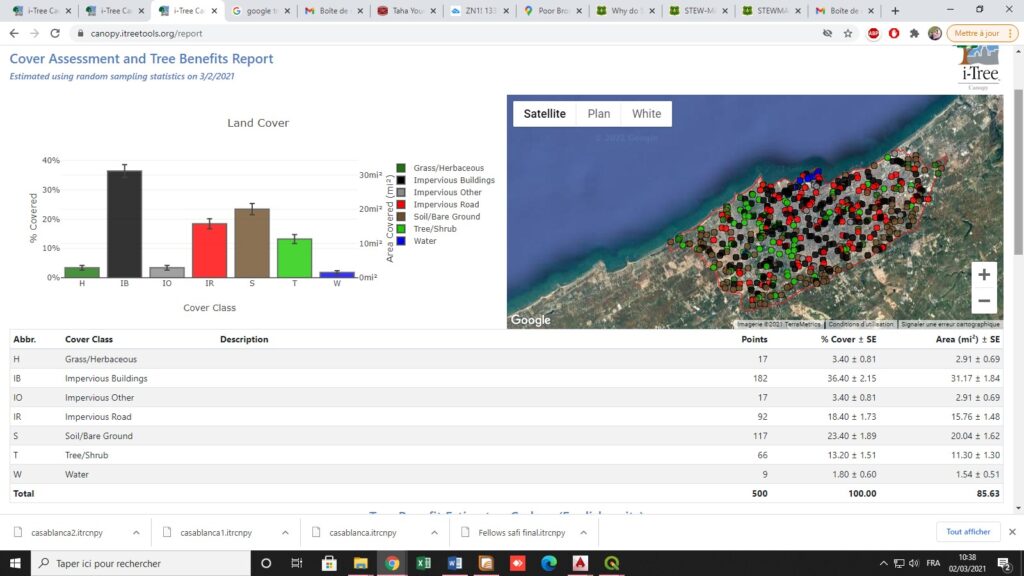The image size is (1024, 576).
Task: Toggle Grass/Herbaceous in the chart legend
Action: [x=440, y=168]
